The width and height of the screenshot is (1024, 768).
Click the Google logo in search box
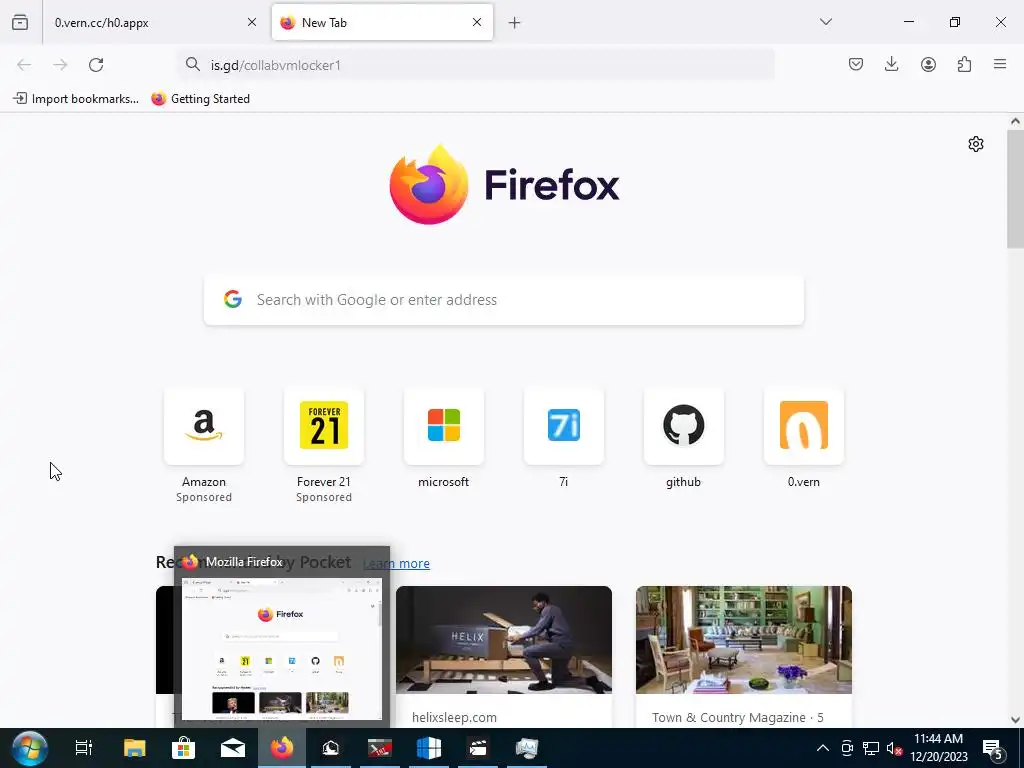[232, 299]
